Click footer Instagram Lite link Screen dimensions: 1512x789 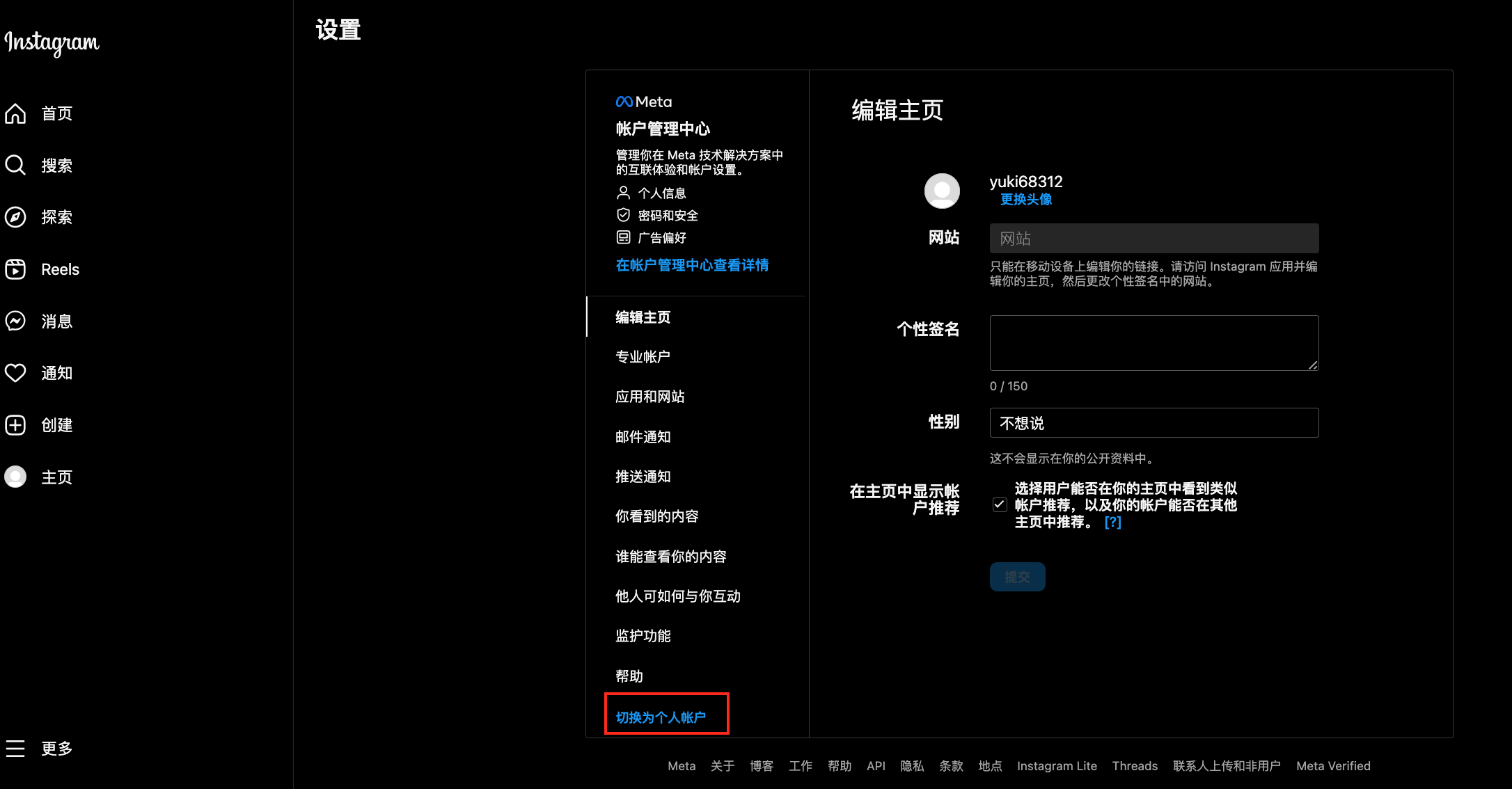[x=1057, y=766]
